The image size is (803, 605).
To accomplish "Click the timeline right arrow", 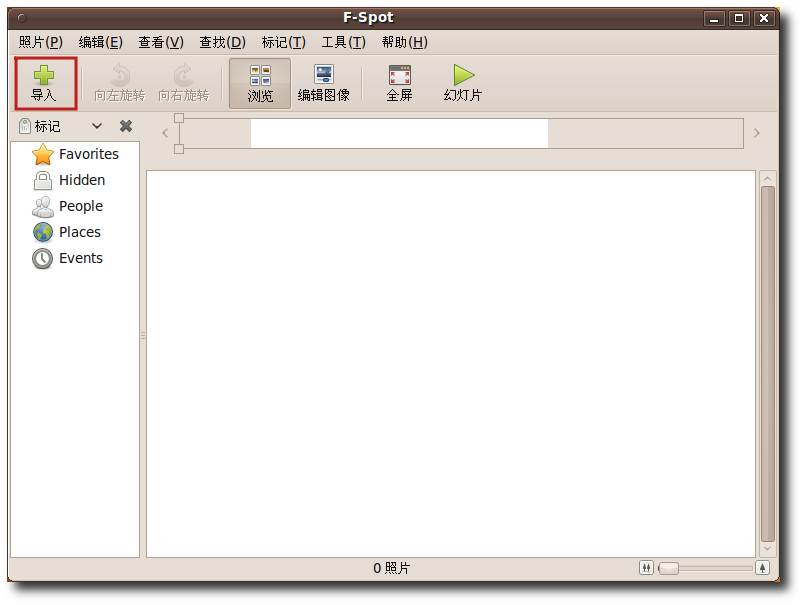I will 757,133.
